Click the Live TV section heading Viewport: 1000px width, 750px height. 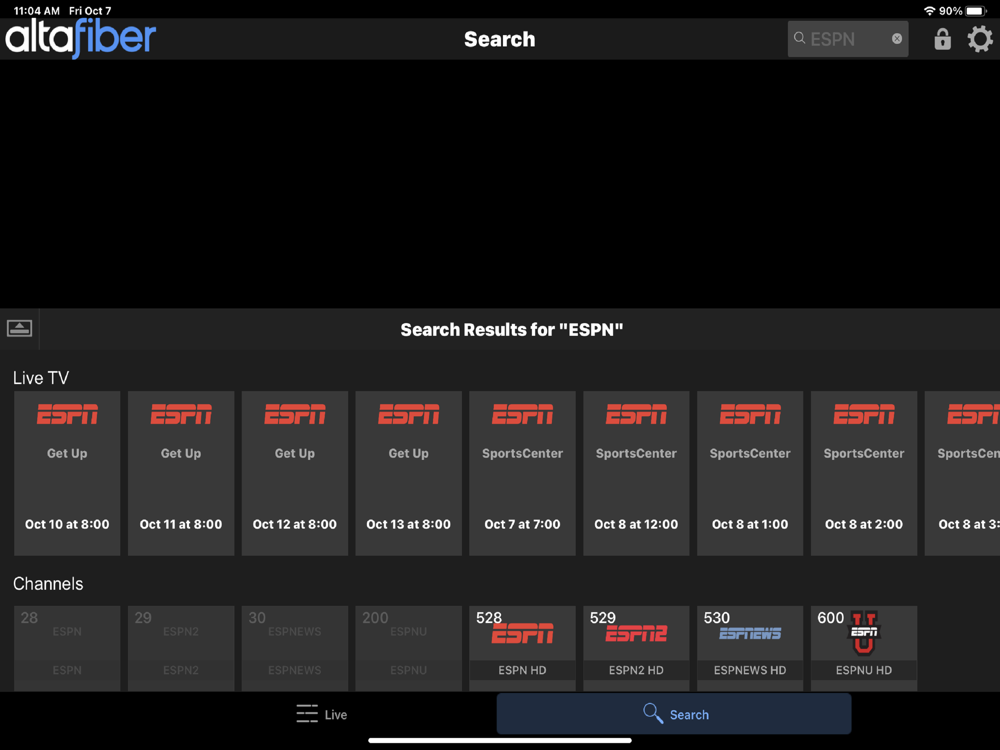[41, 378]
